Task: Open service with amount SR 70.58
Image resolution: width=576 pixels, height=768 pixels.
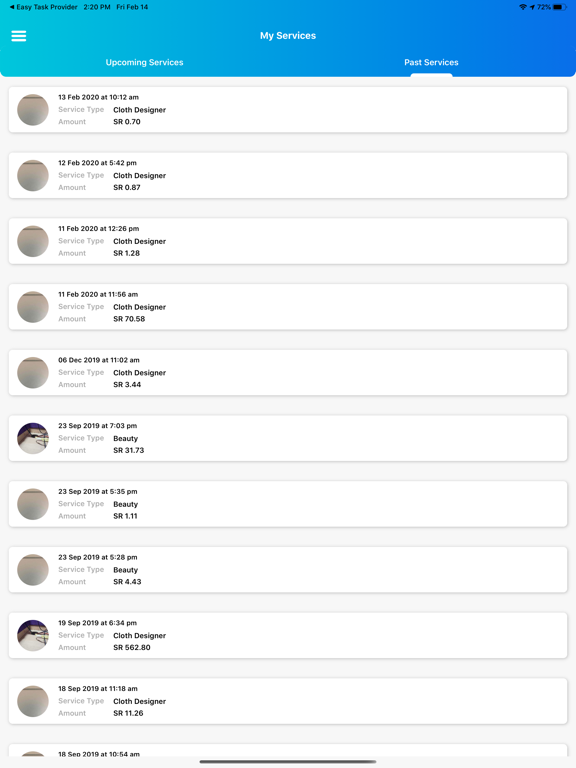Action: pyautogui.click(x=288, y=307)
